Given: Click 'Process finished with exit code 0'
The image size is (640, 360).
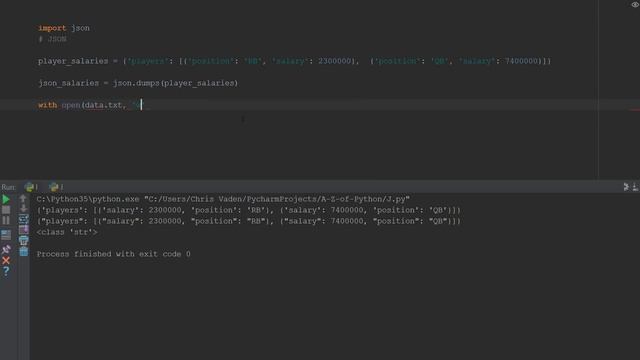Looking at the screenshot, I should tap(113, 254).
